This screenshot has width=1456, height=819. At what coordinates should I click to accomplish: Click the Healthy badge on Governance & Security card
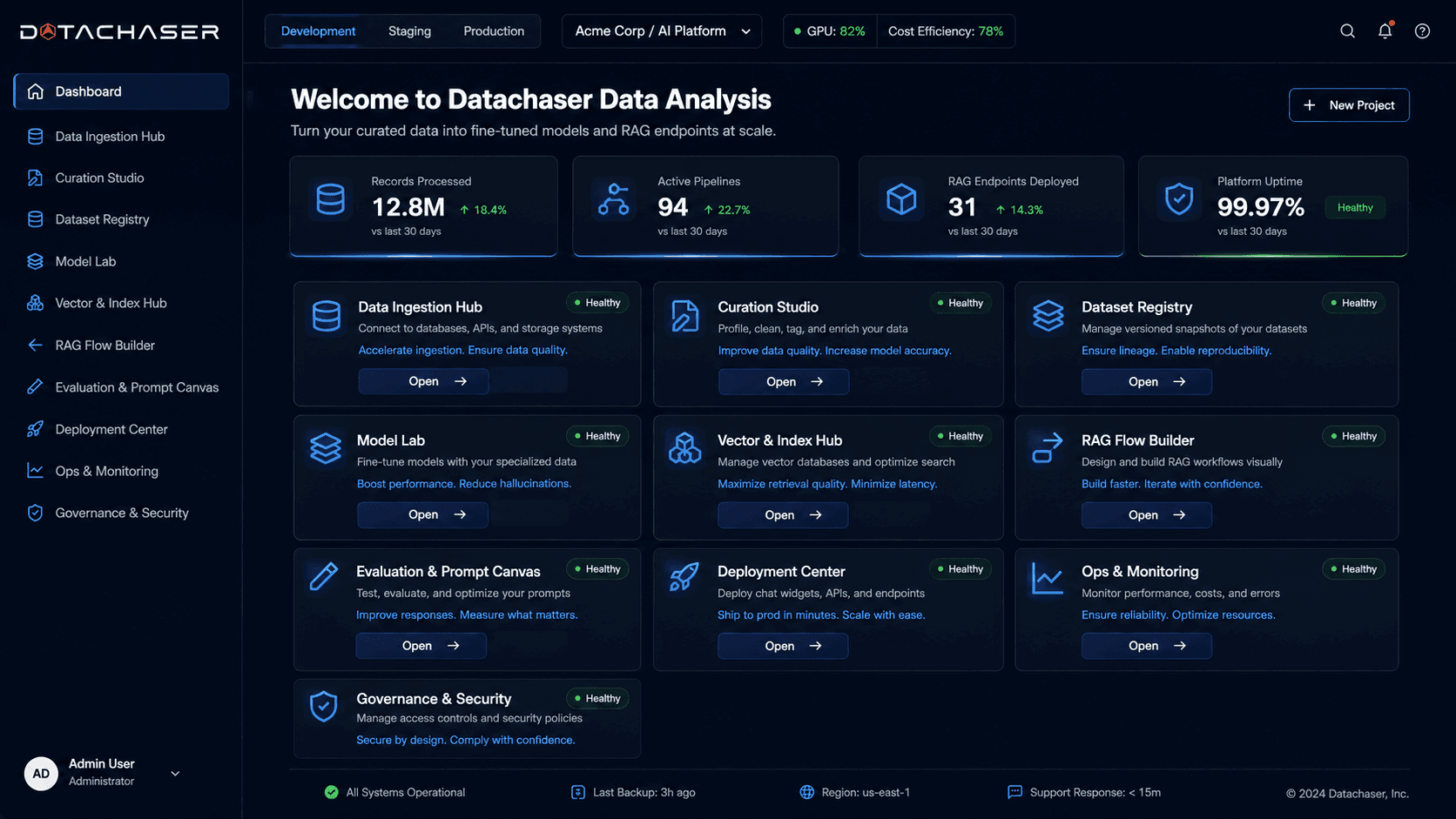pyautogui.click(x=597, y=699)
